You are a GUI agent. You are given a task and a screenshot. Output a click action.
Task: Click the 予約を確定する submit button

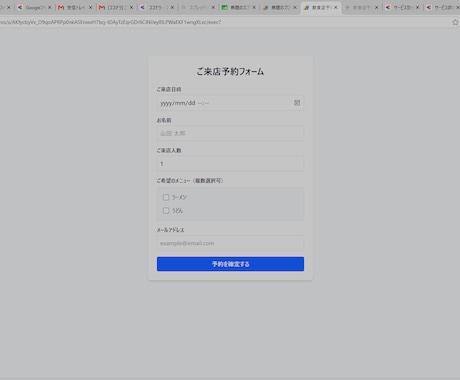tap(230, 264)
